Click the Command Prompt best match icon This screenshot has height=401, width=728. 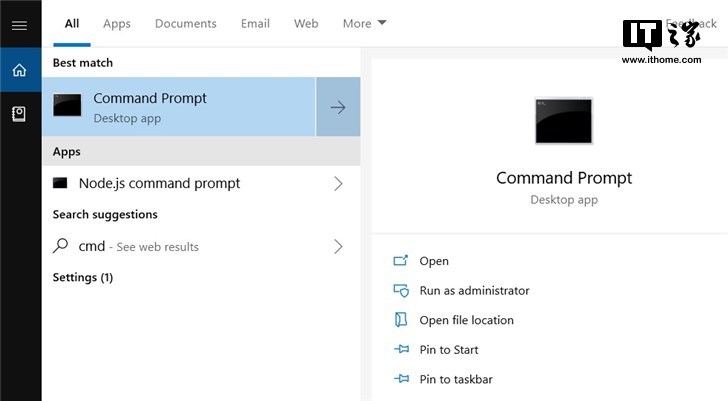[x=67, y=105]
